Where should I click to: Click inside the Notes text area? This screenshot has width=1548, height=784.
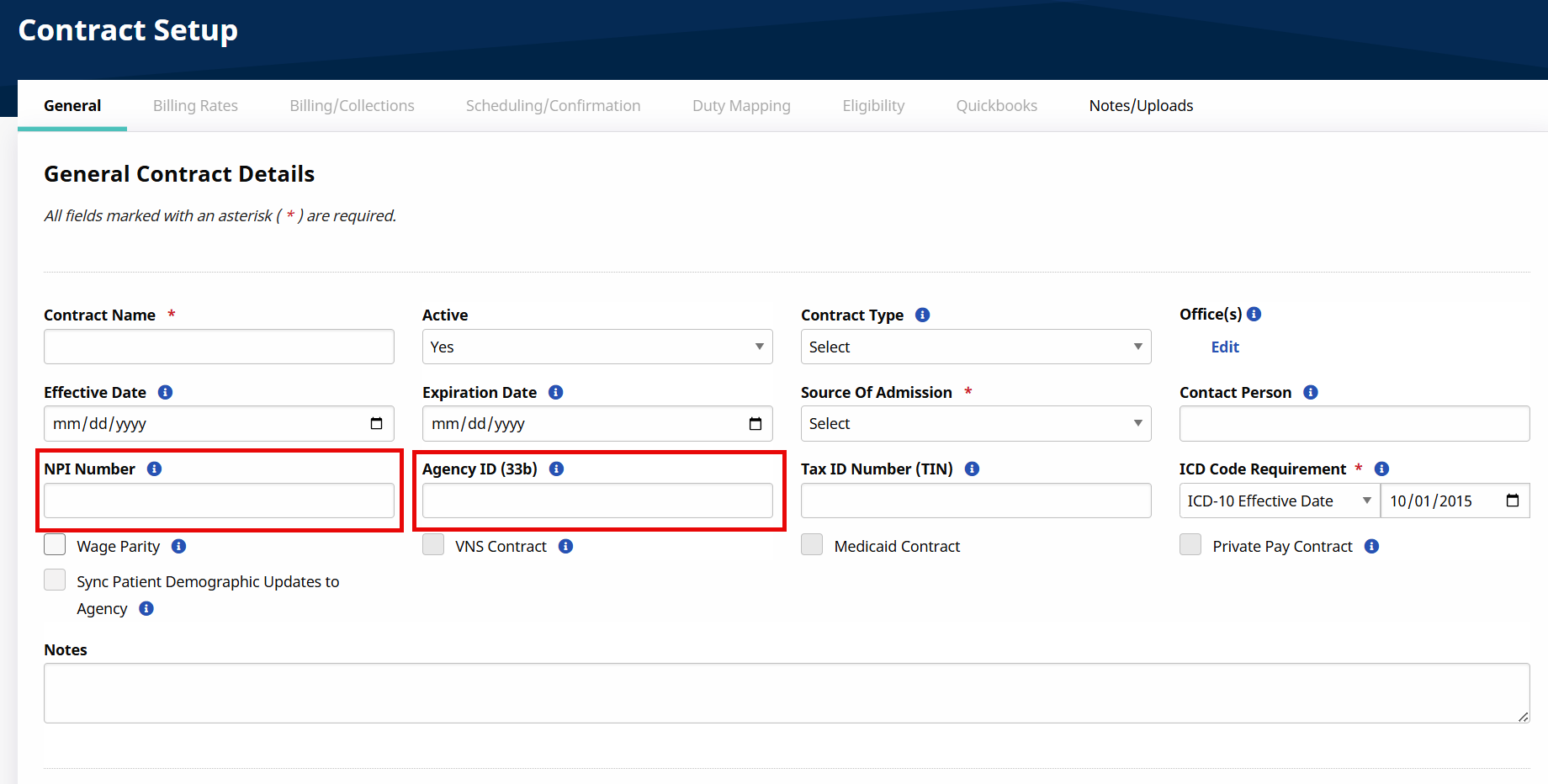(786, 693)
